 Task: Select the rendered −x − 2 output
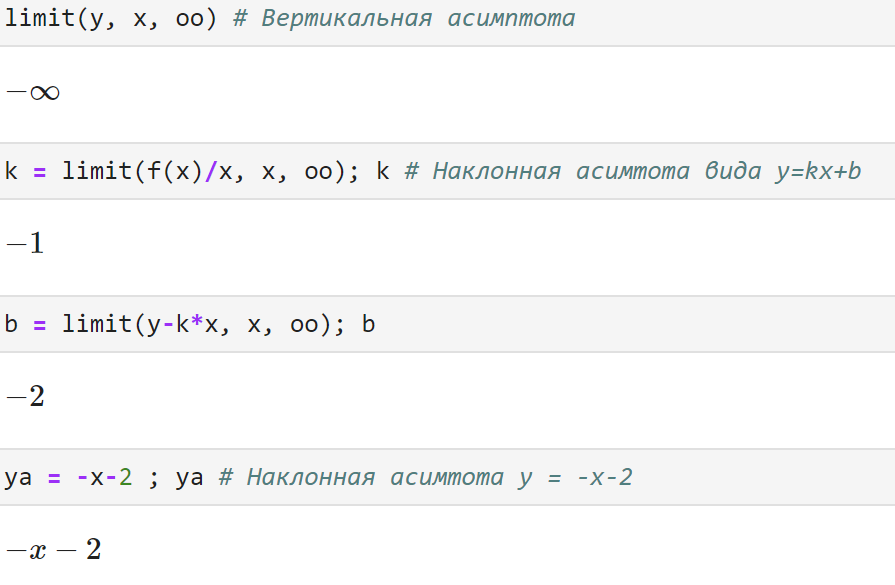coord(54,550)
